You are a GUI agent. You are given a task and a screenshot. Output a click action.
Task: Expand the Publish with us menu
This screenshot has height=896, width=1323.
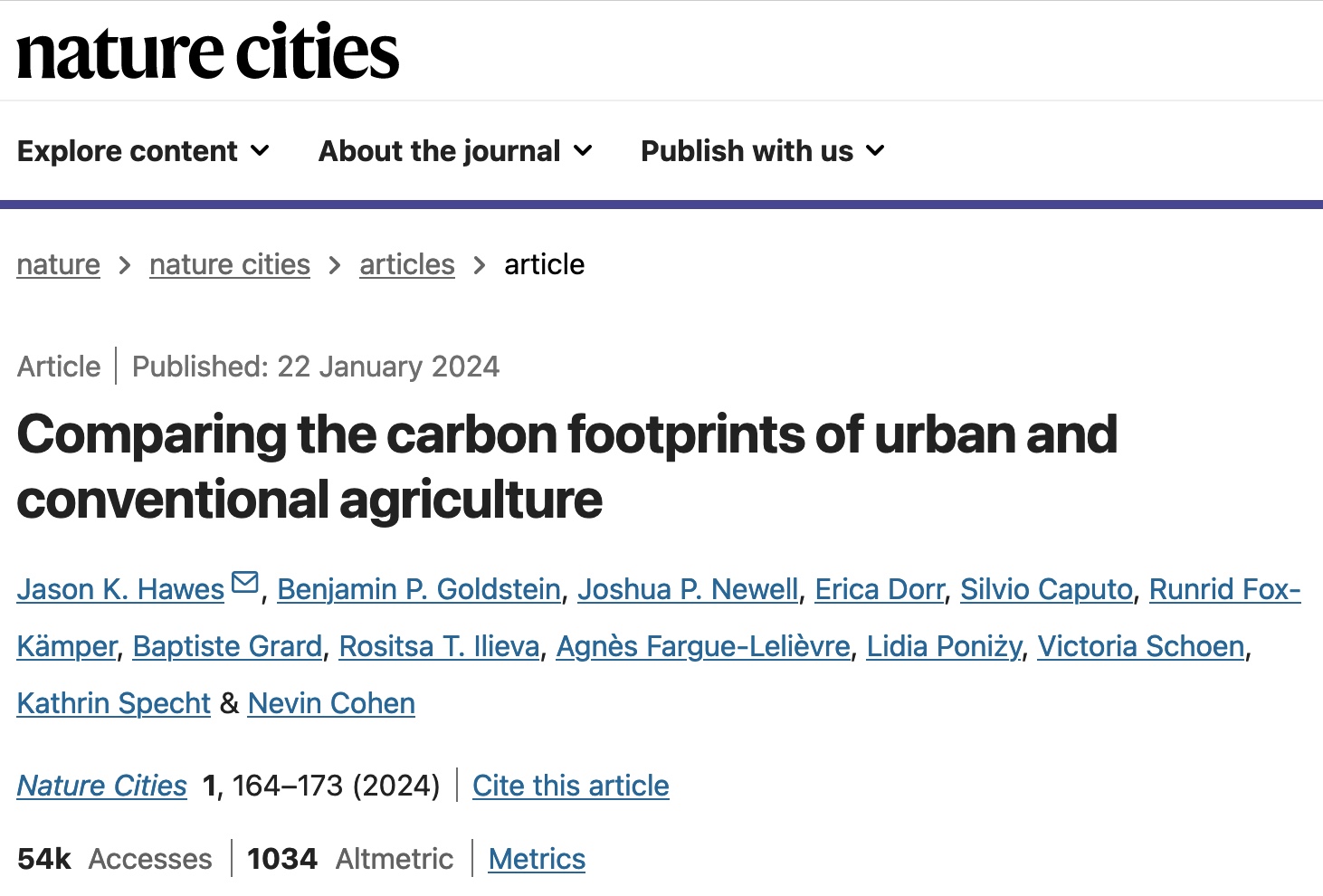tap(762, 151)
